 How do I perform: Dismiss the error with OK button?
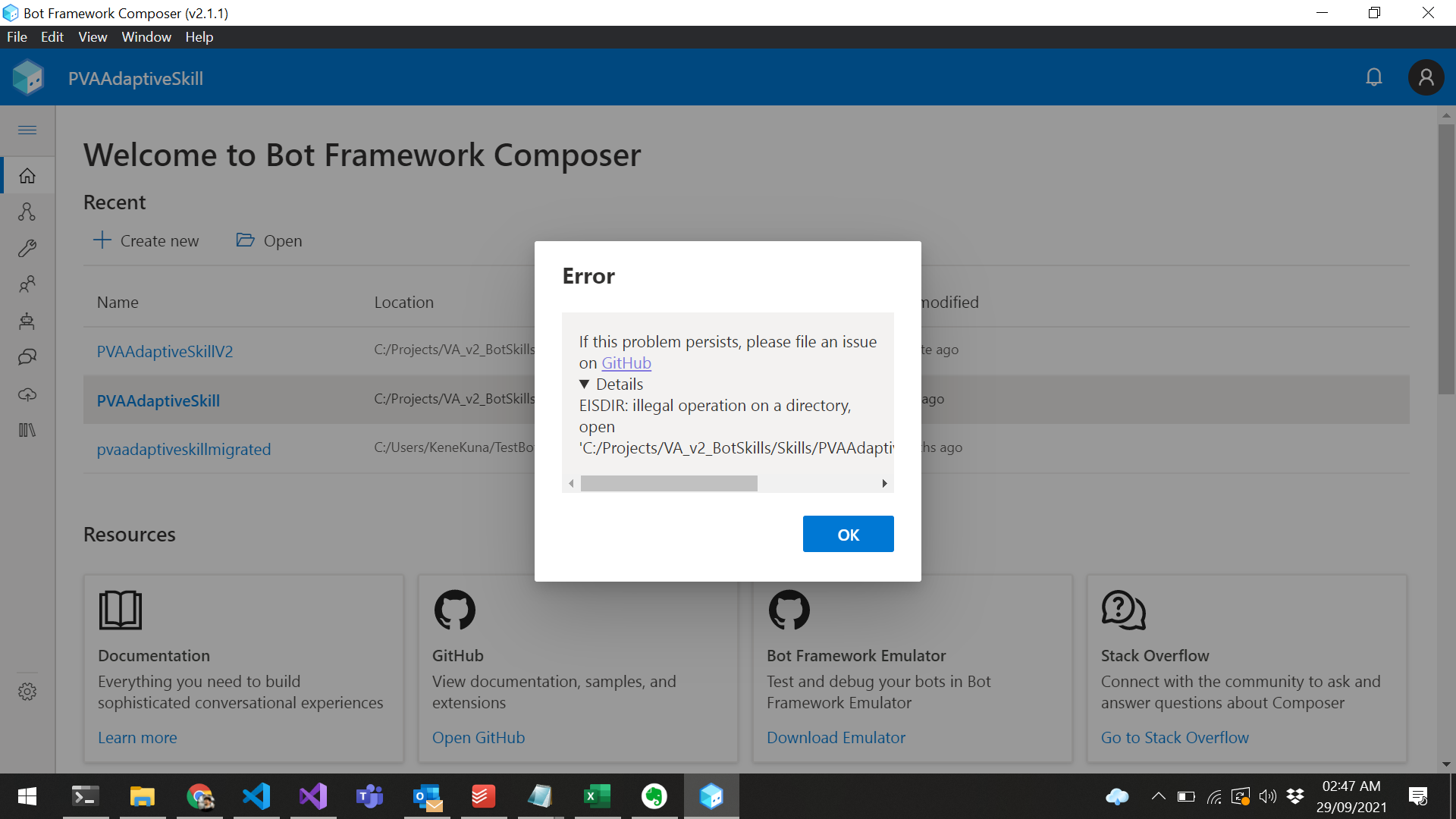click(848, 534)
